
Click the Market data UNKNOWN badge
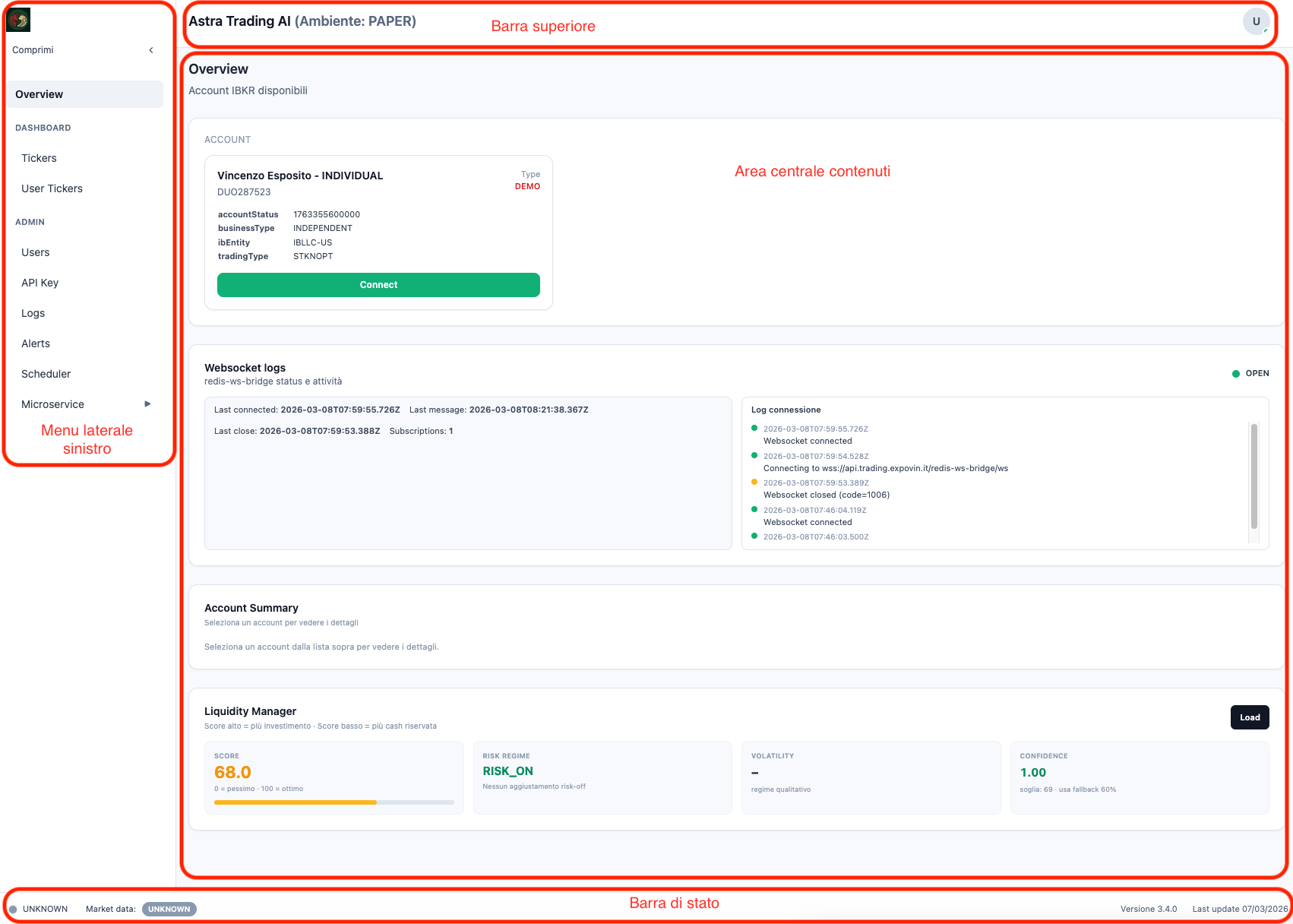click(x=169, y=909)
